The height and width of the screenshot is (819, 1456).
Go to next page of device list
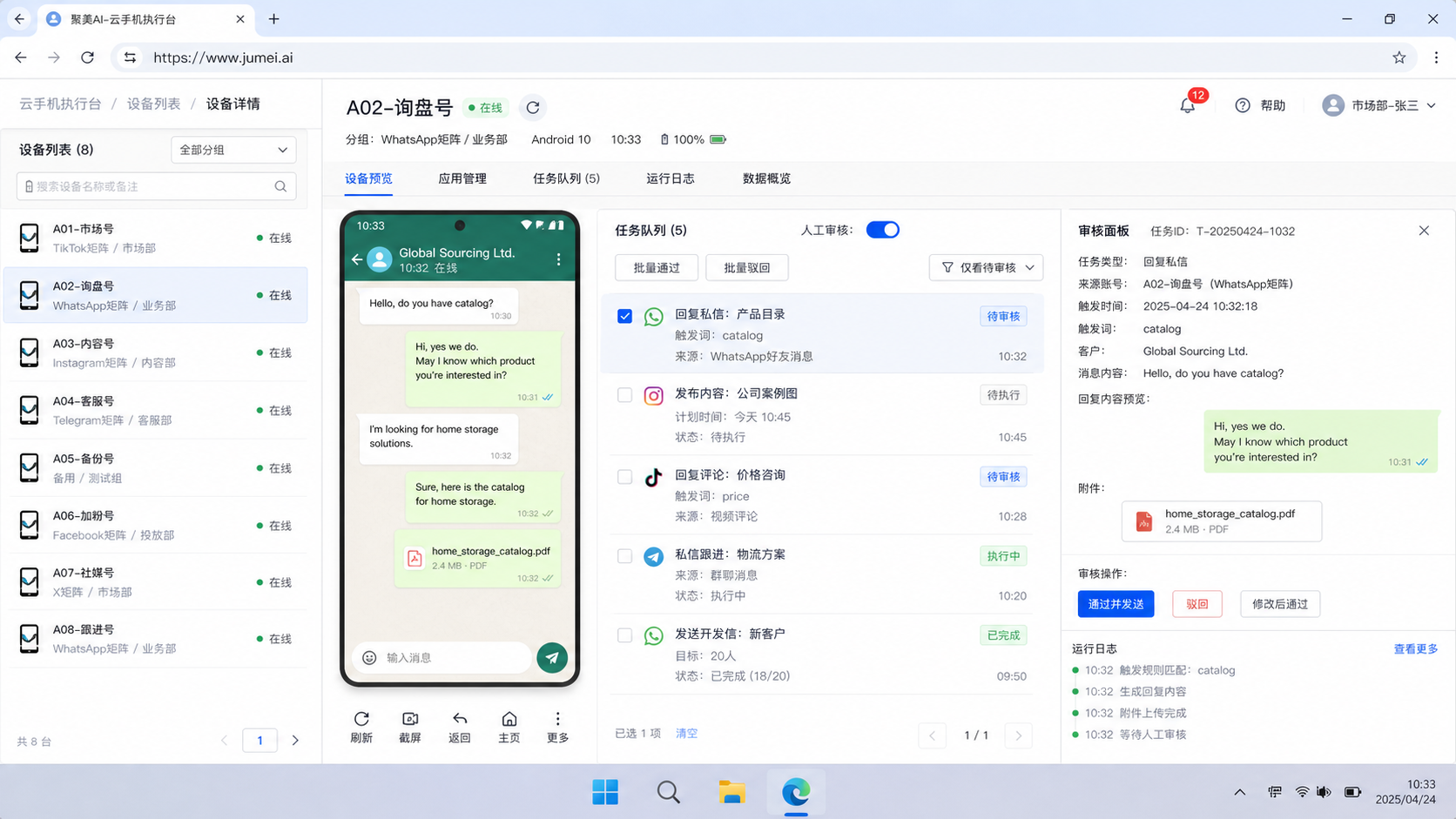coord(295,741)
